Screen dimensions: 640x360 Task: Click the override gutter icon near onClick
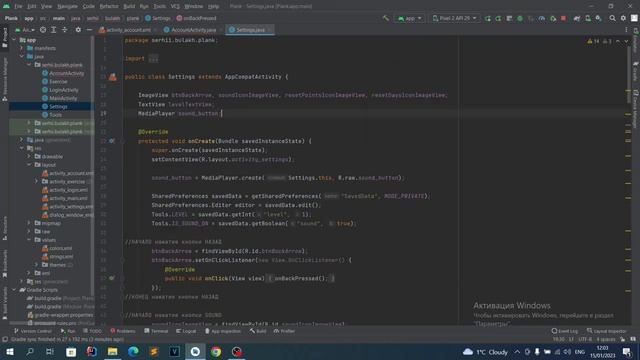[112, 278]
